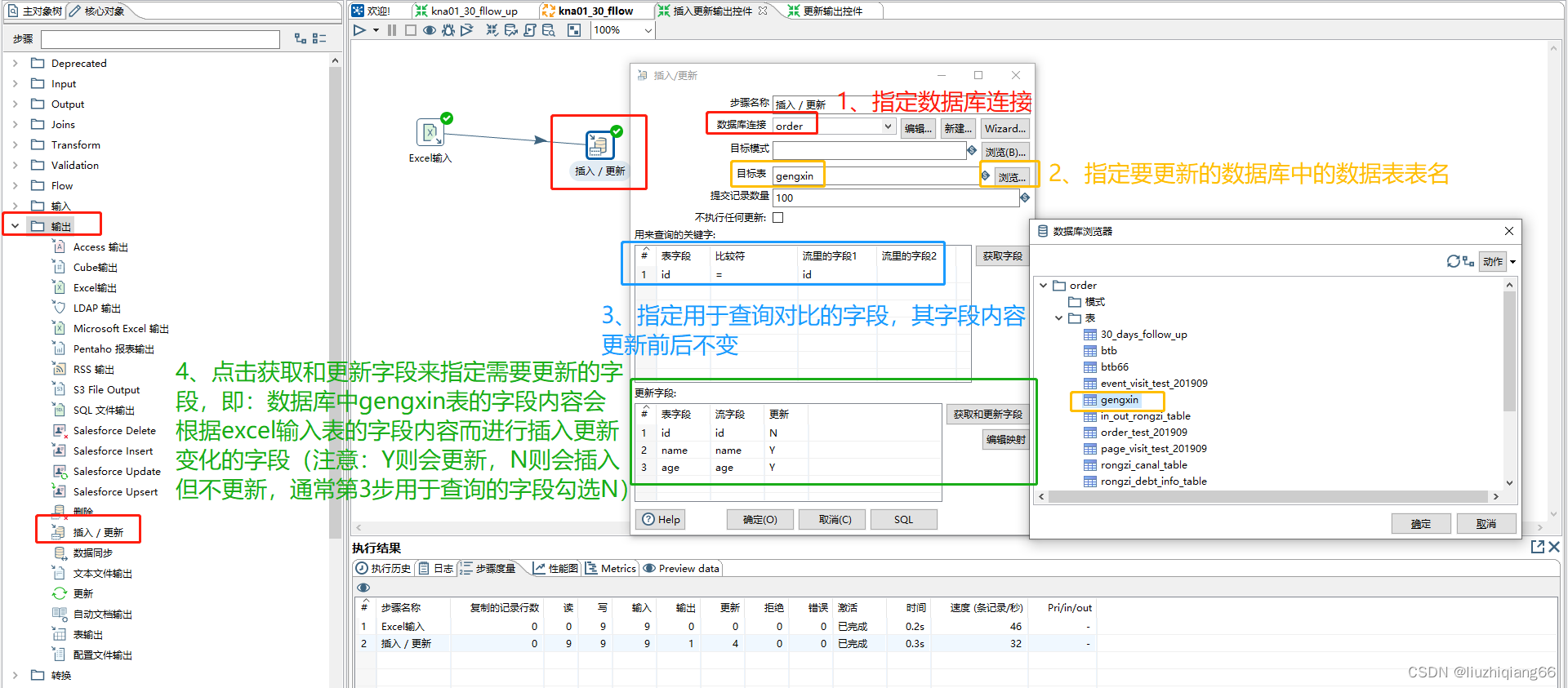Image resolution: width=1568 pixels, height=688 pixels.
Task: Expand all steps tree icon
Action: pyautogui.click(x=301, y=38)
